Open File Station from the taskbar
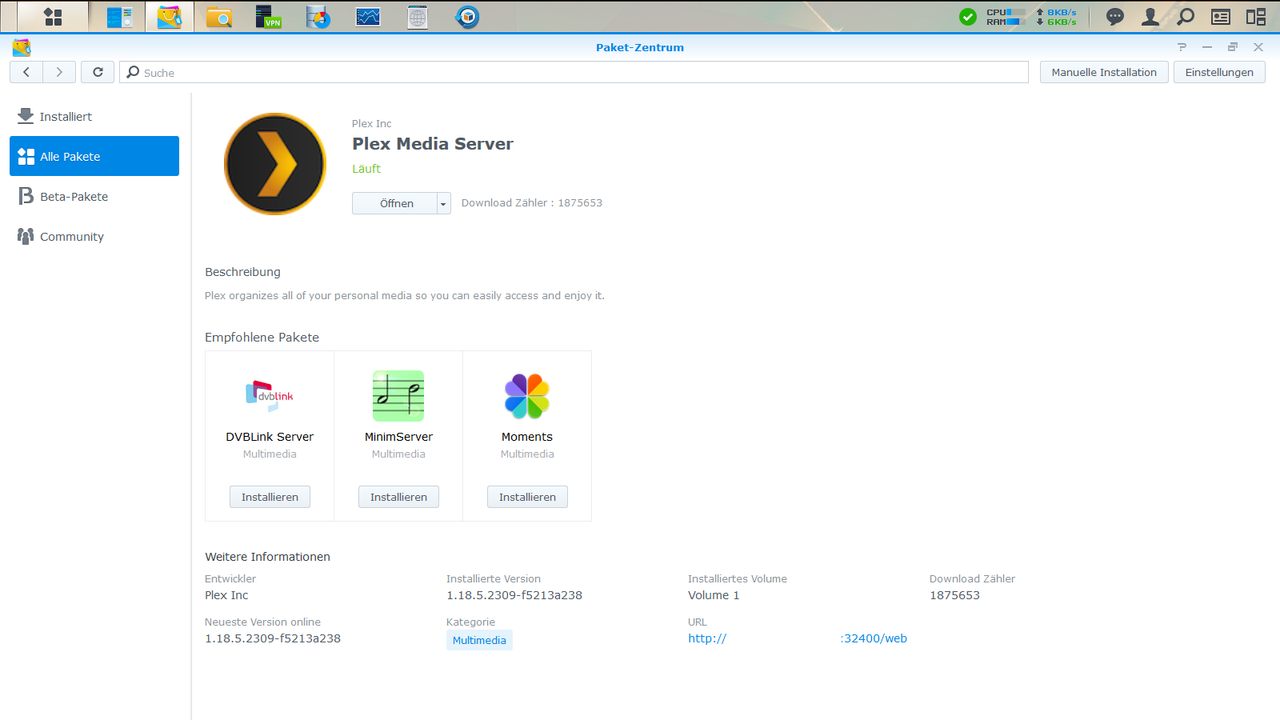Screen dimensions: 1280x720 point(218,16)
